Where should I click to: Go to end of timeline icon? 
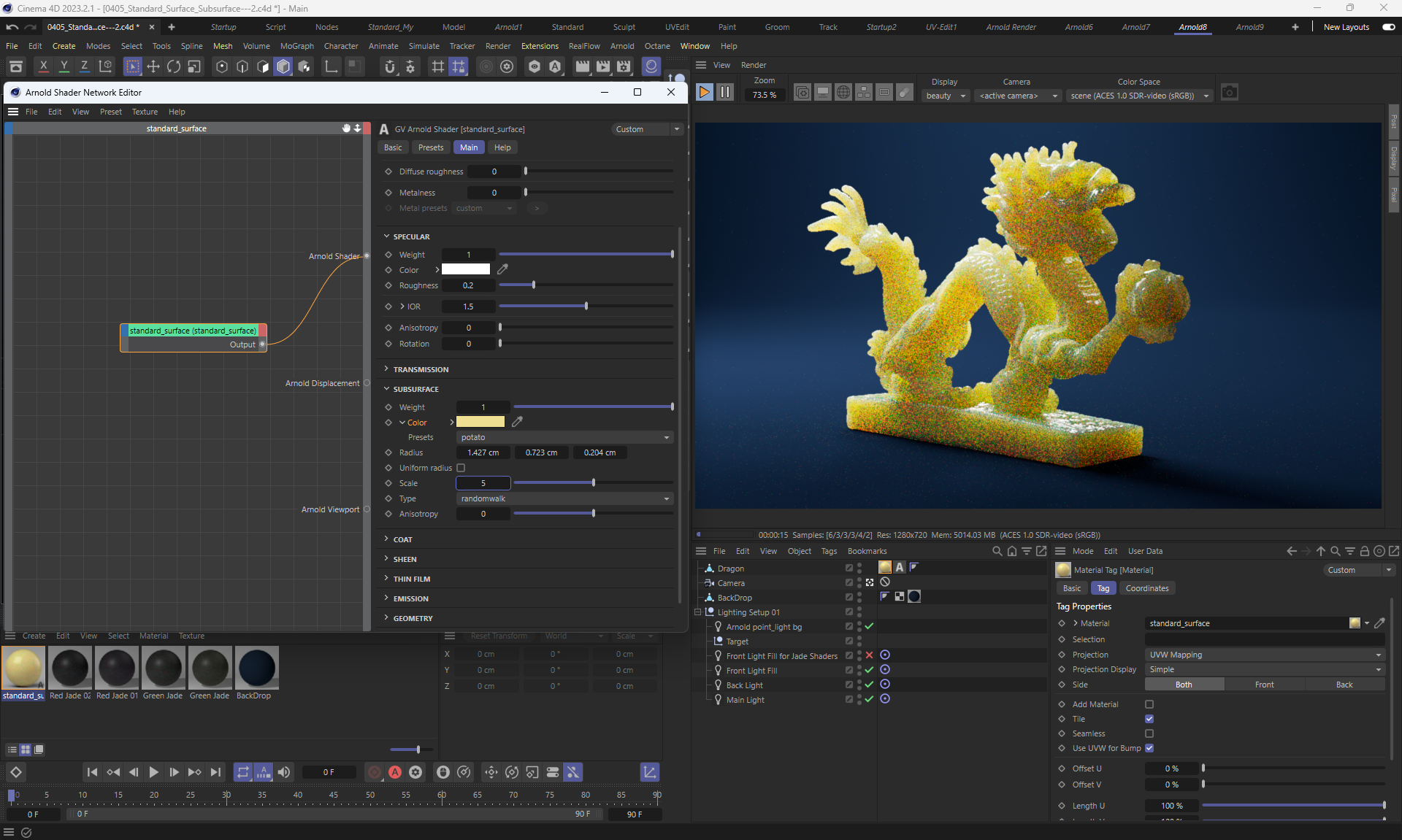[x=215, y=772]
